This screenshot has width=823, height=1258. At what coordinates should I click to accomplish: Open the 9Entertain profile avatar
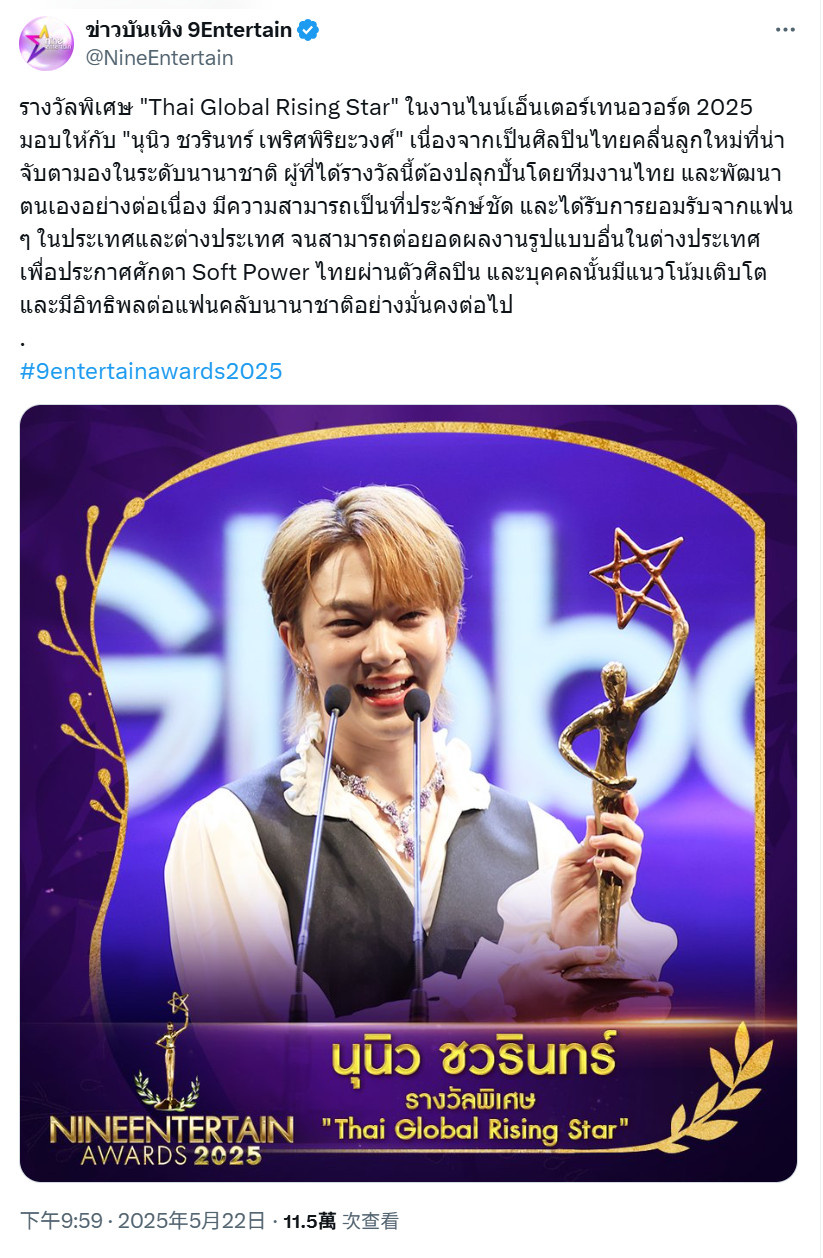coord(46,43)
